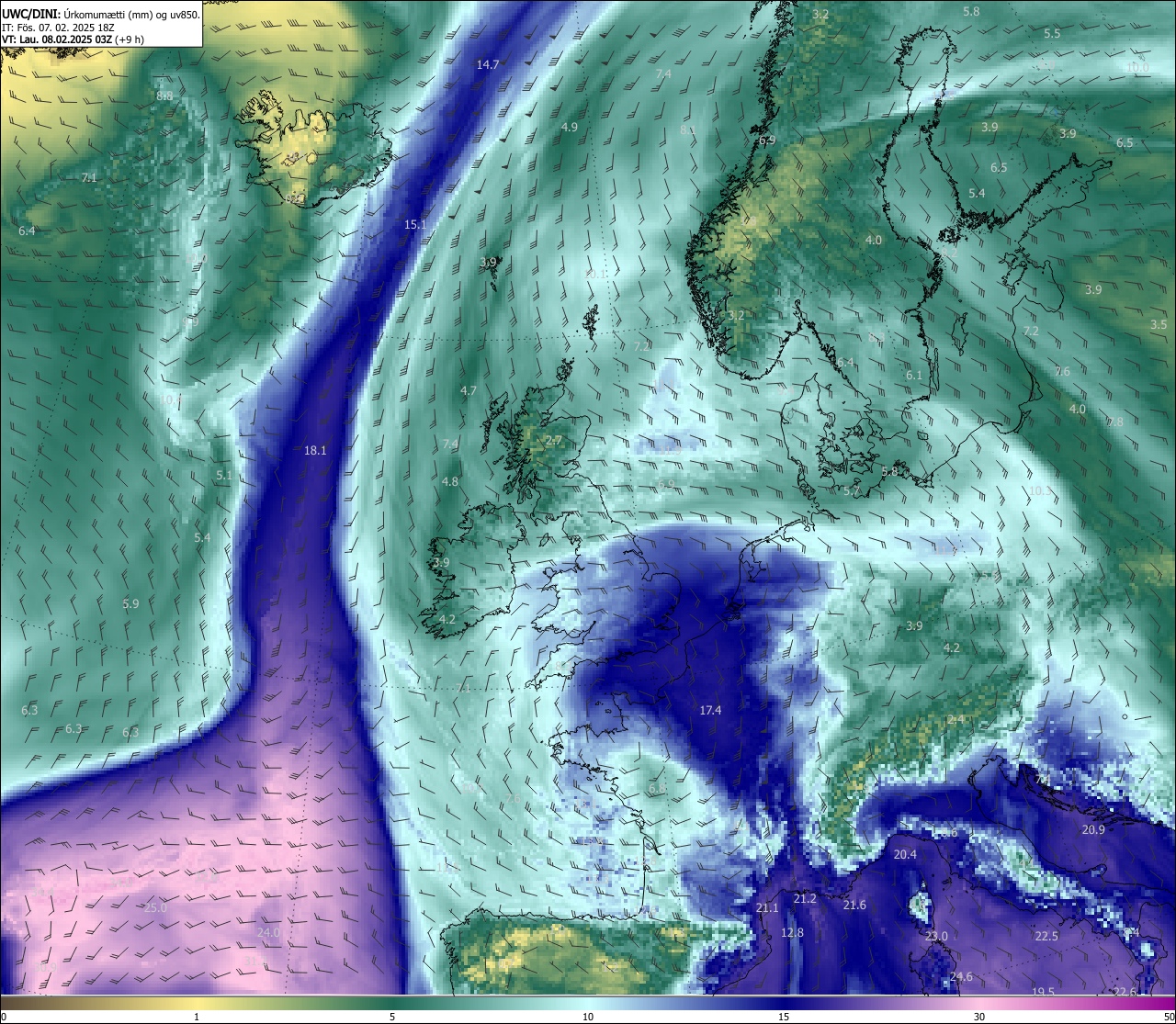Click the 50 label on the color scale
Image resolution: width=1176 pixels, height=1024 pixels.
click(x=1169, y=1017)
